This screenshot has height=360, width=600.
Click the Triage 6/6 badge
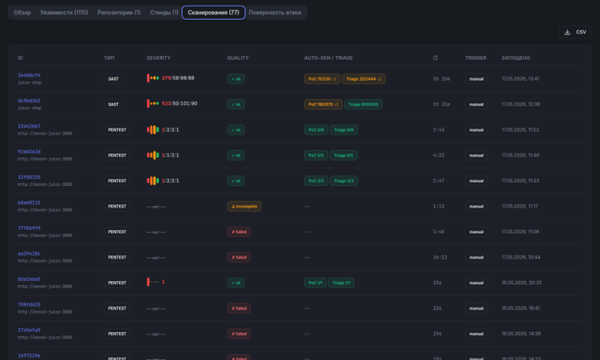click(344, 130)
